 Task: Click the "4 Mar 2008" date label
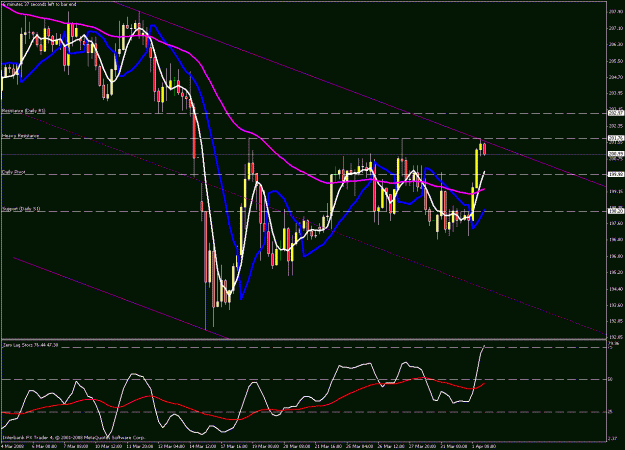(12, 446)
